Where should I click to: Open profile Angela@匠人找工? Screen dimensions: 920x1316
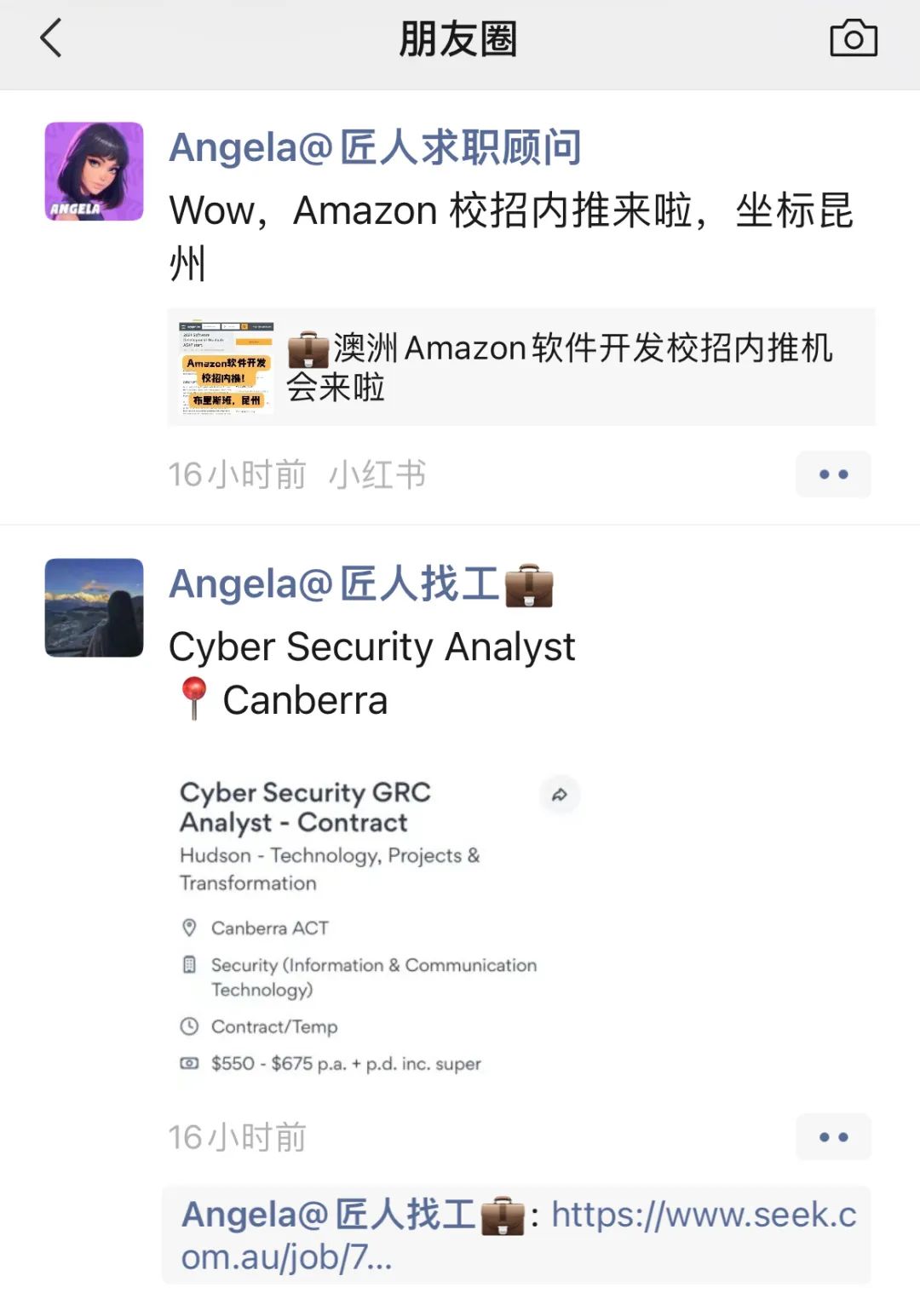tap(361, 584)
